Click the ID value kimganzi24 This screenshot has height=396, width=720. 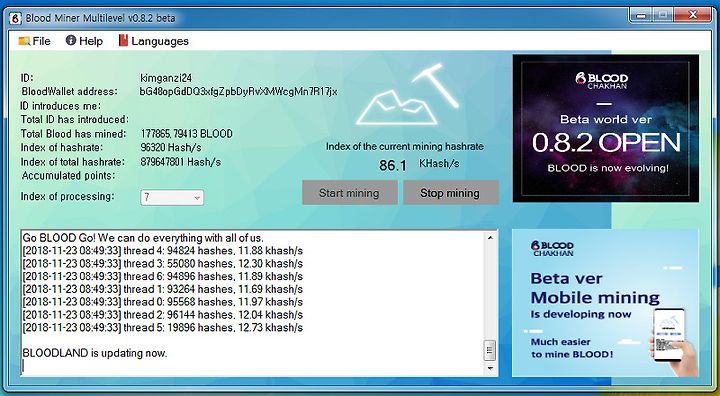[166, 78]
